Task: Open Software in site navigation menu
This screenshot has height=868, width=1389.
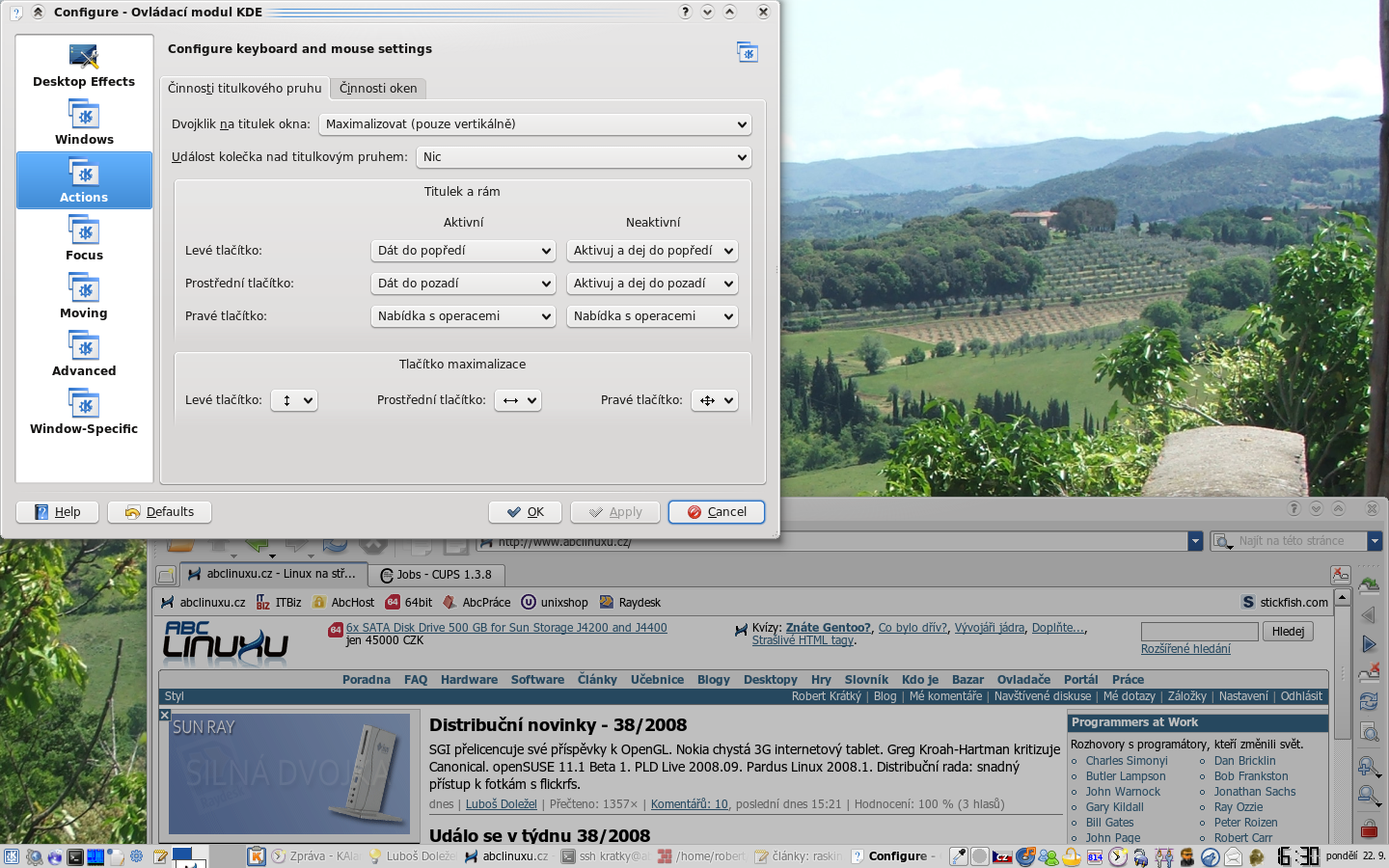Action: (537, 680)
